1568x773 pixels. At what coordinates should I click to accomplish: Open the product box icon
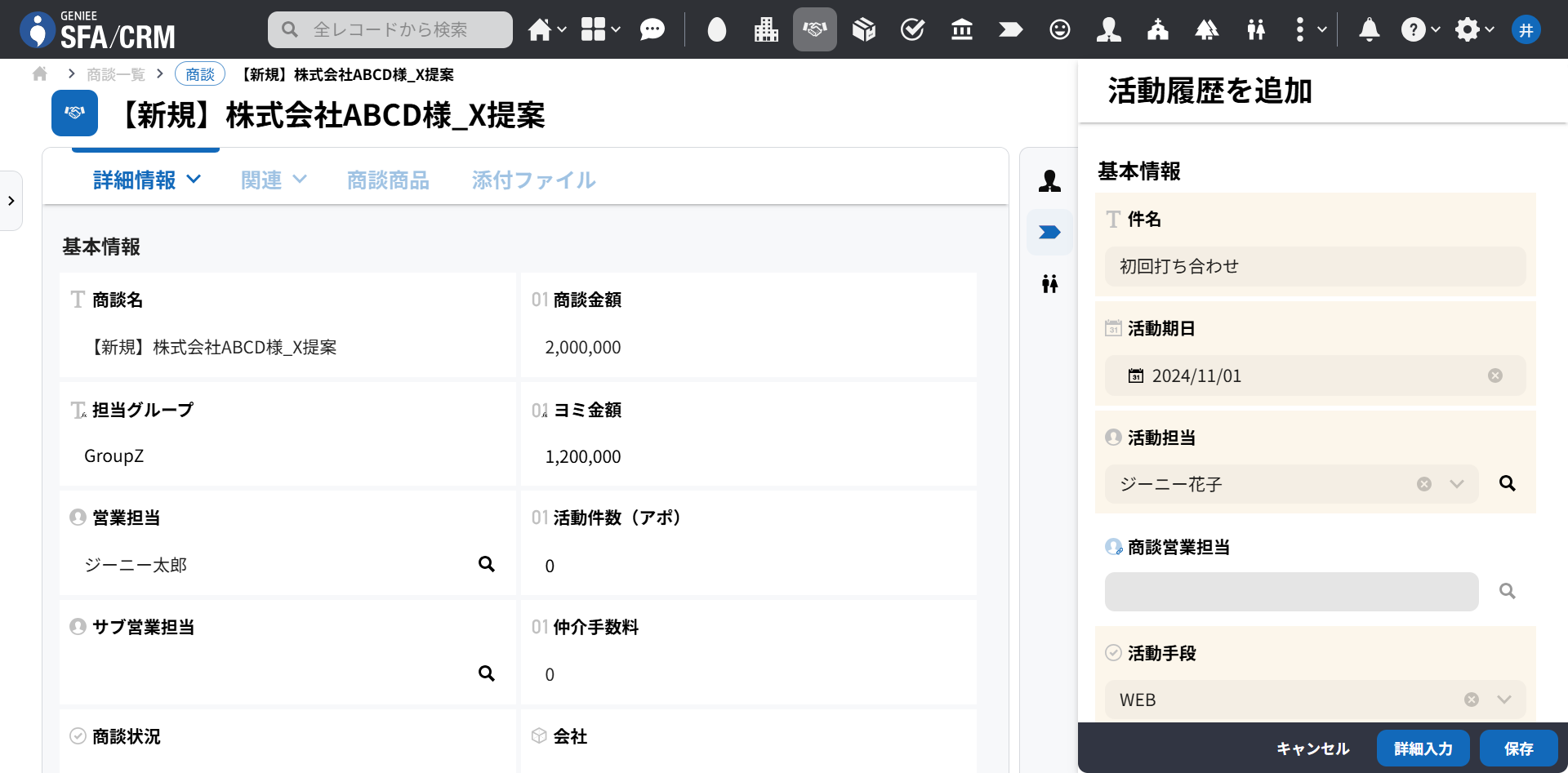pyautogui.click(x=864, y=30)
